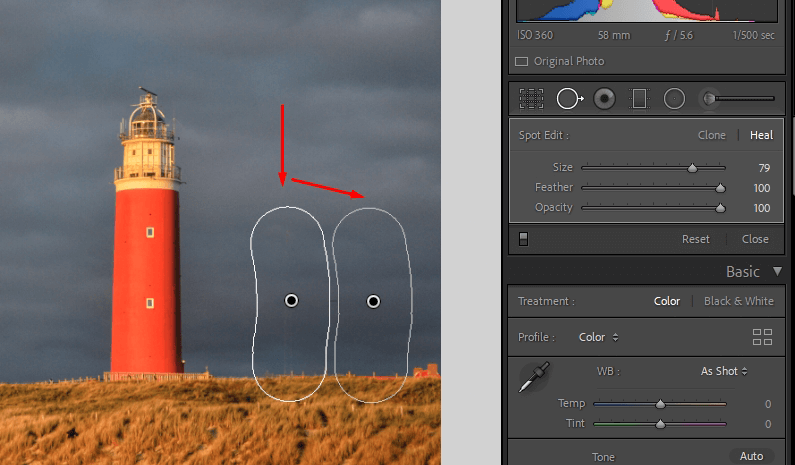
Task: Select the Graduated Filter tool
Action: click(638, 98)
